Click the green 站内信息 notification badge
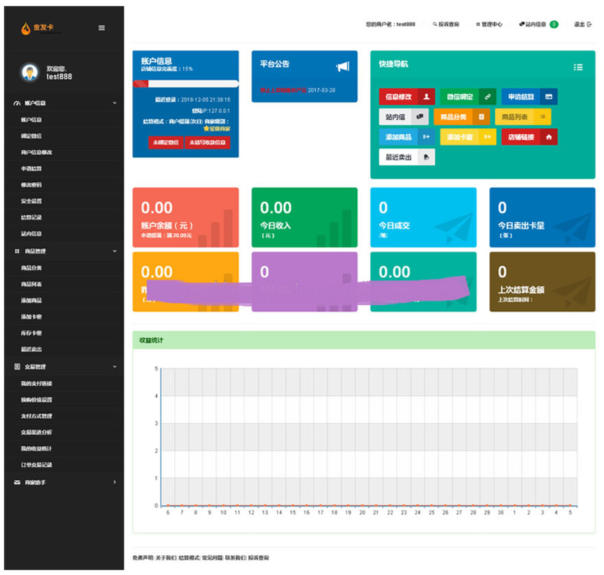The image size is (604, 575). (x=553, y=23)
